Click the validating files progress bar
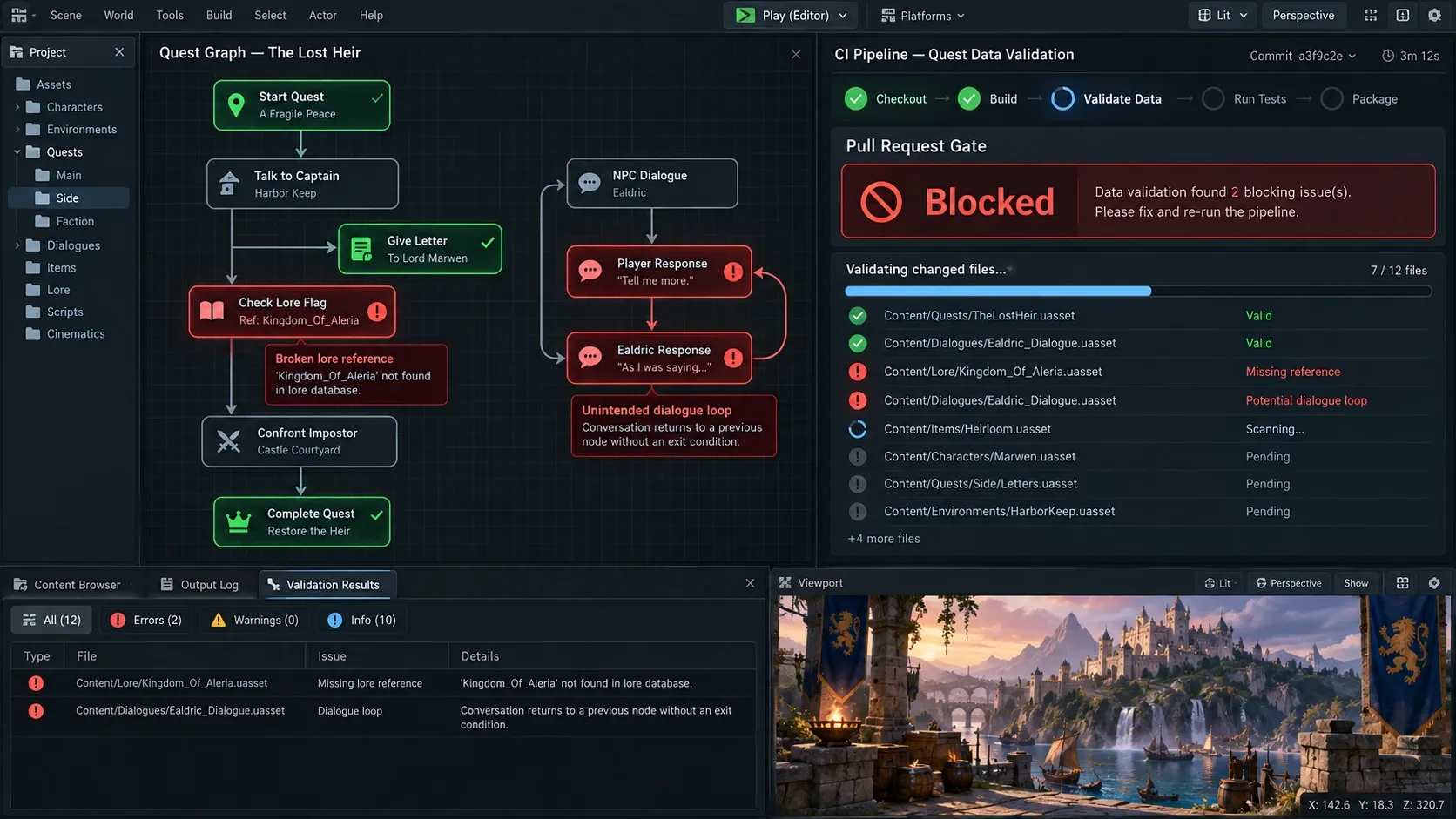 pos(1138,292)
